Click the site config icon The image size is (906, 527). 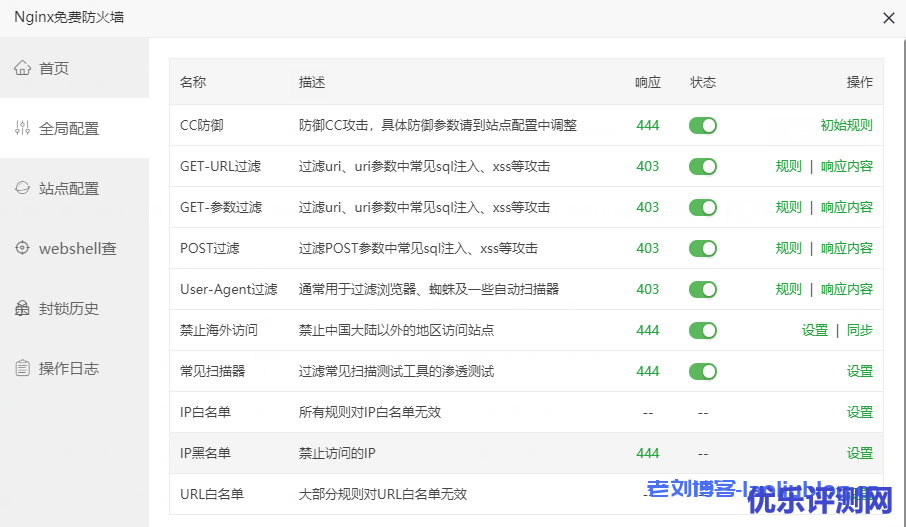(x=22, y=188)
